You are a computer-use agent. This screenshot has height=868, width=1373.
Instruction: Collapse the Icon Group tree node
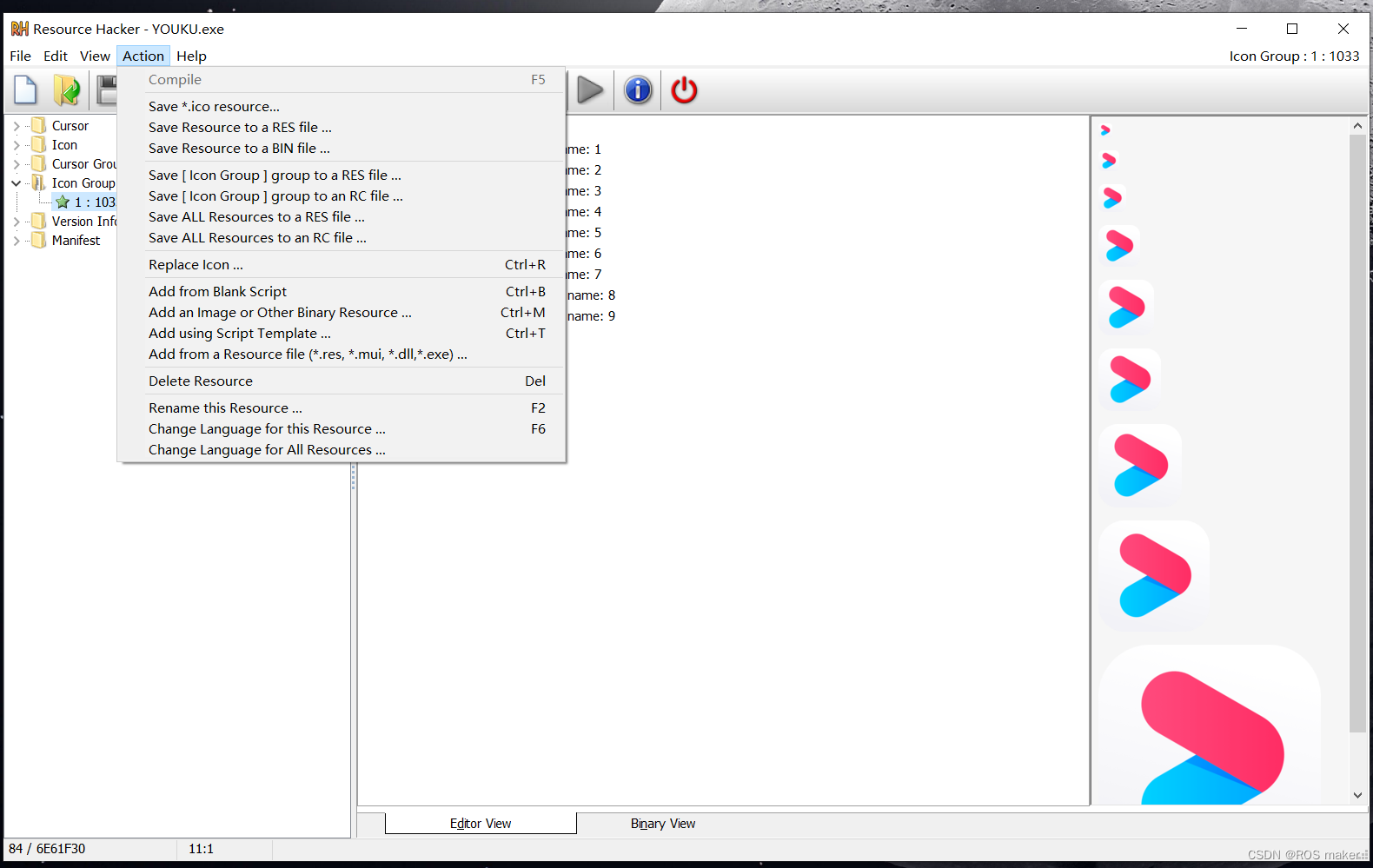click(16, 183)
